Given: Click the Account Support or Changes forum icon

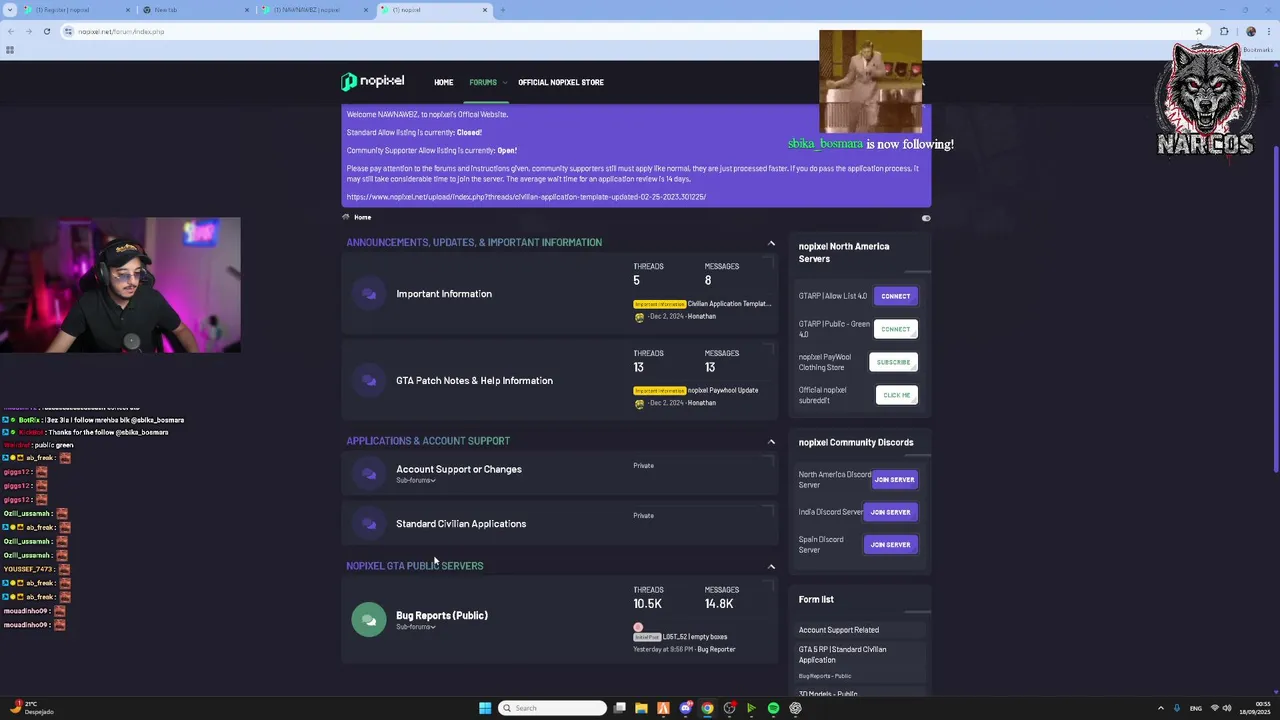Looking at the screenshot, I should tap(369, 474).
